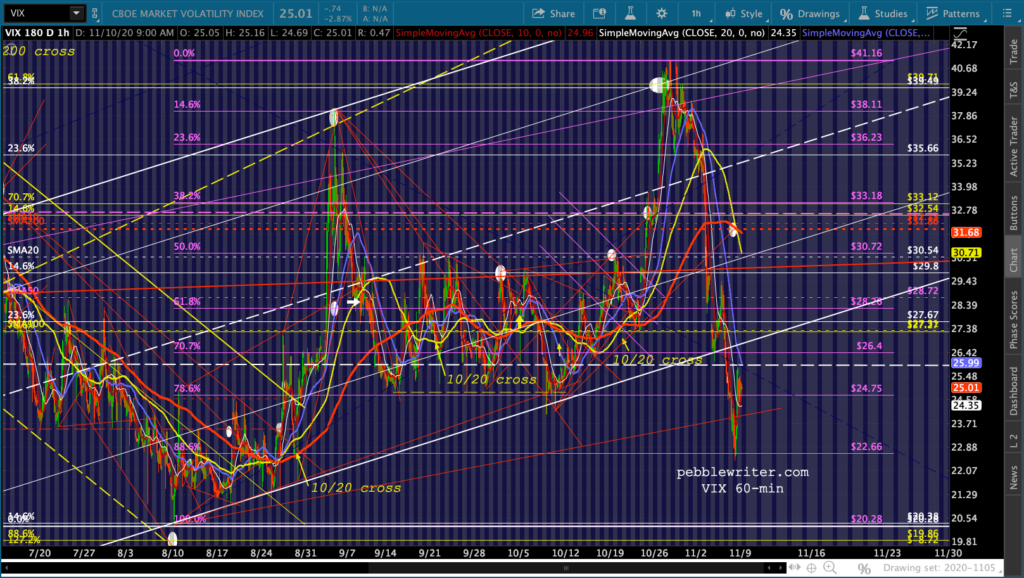Click the $38.11 Fibonacci level label

[x=866, y=104]
